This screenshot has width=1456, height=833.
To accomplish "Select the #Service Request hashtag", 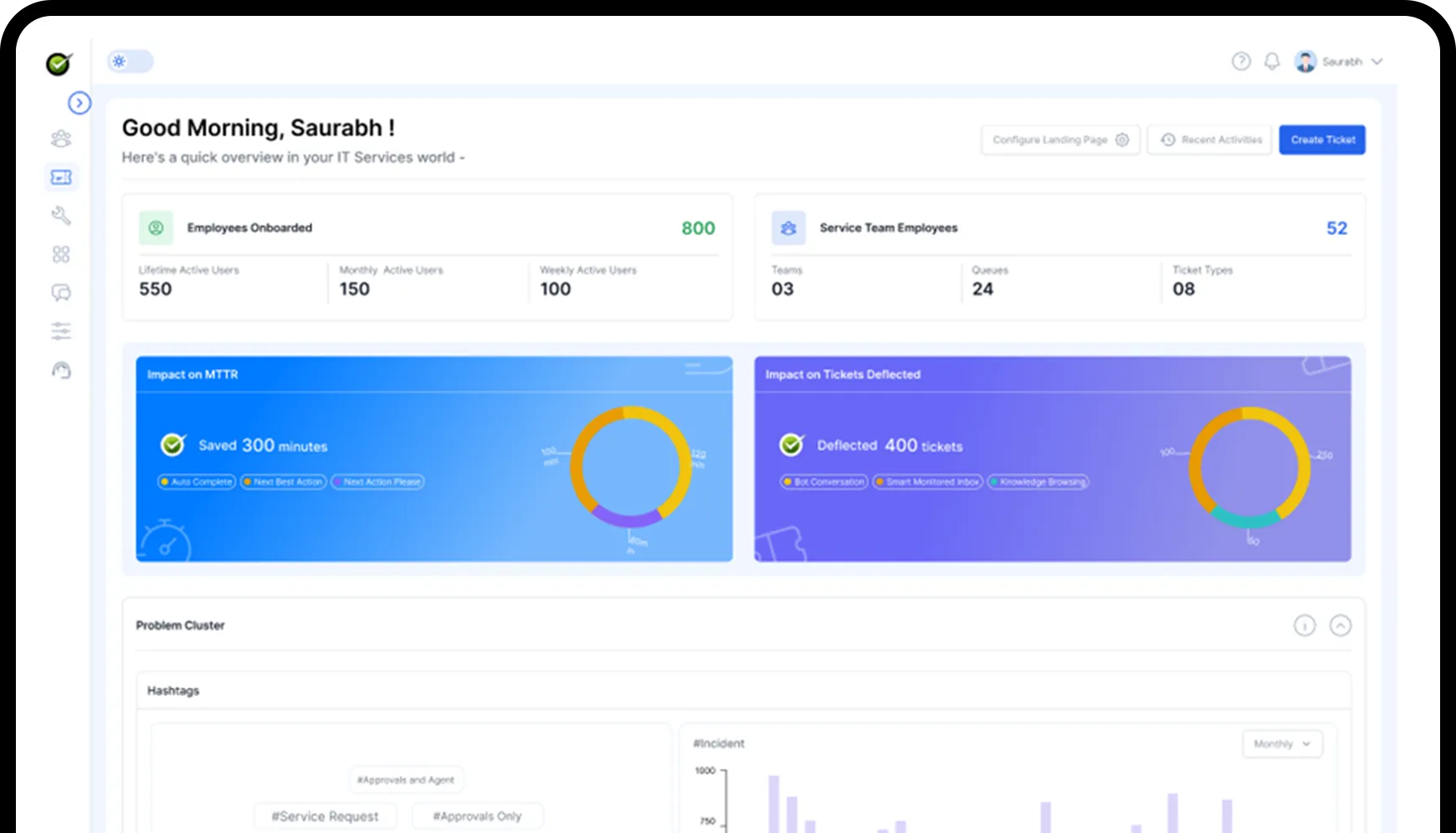I will [325, 816].
